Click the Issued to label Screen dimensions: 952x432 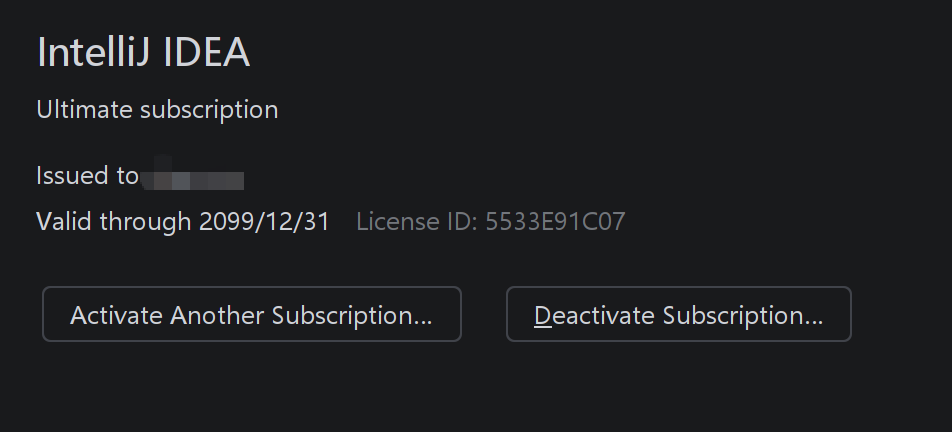pyautogui.click(x=87, y=176)
